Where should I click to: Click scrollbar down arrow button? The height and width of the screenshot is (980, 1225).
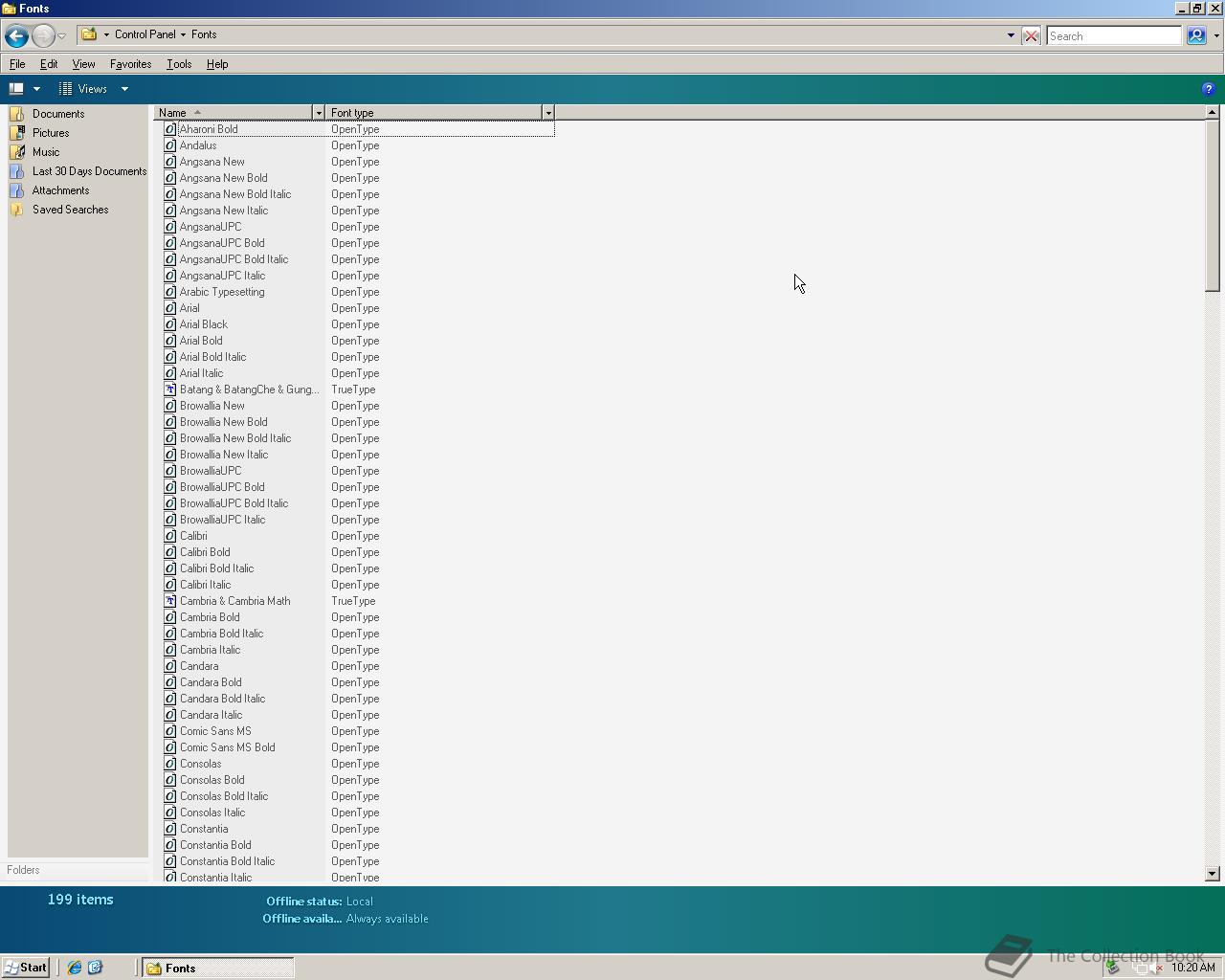coord(1213,874)
